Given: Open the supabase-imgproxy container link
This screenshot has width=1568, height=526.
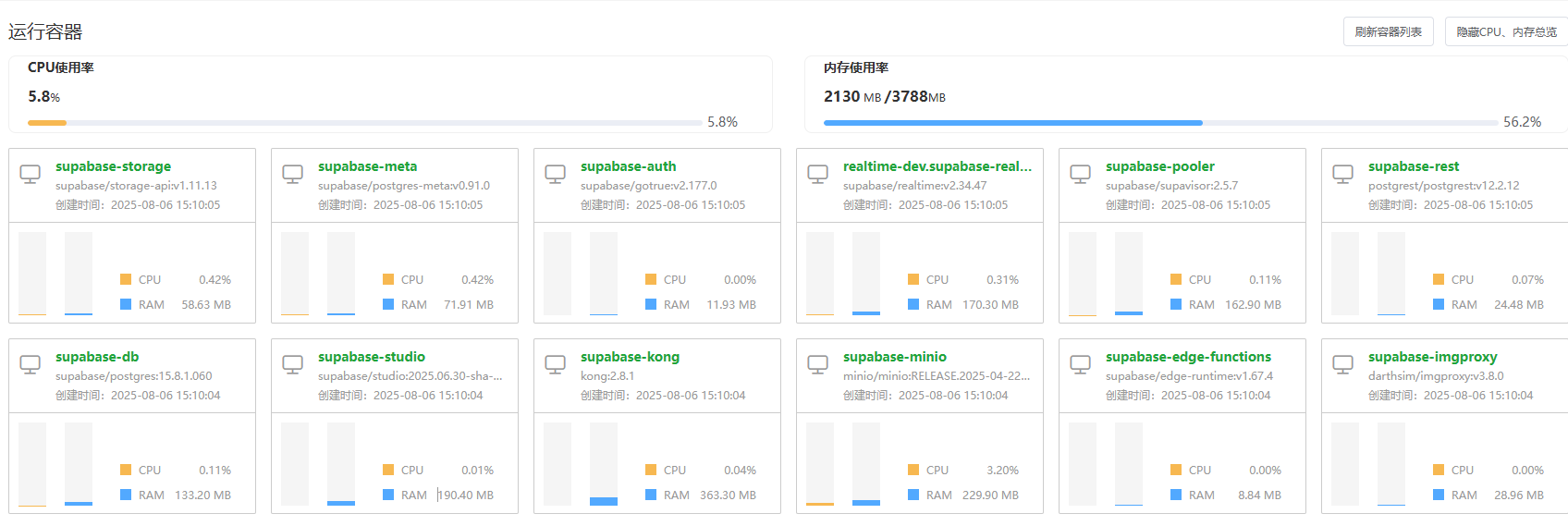Looking at the screenshot, I should click(1432, 357).
